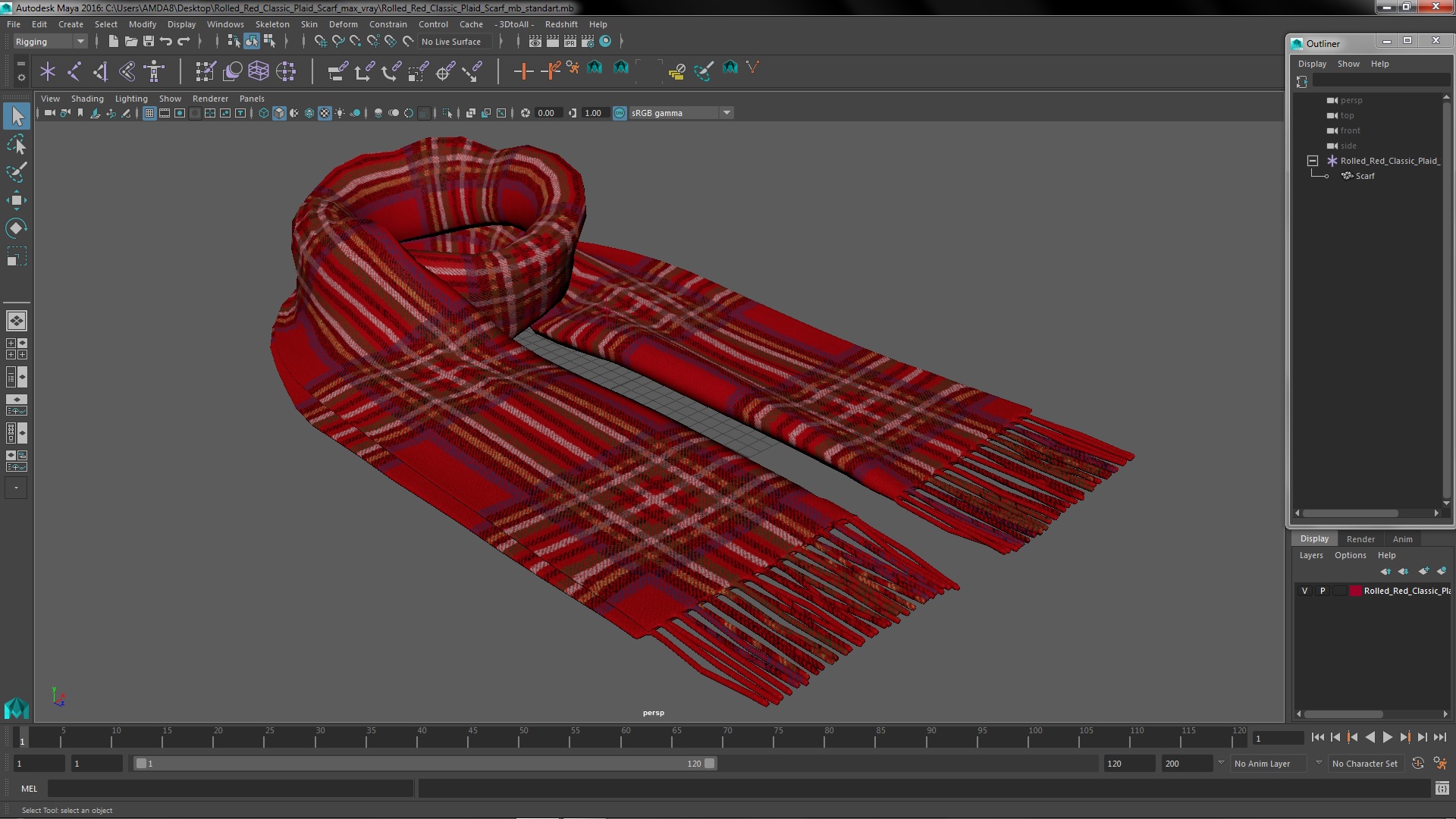This screenshot has width=1456, height=819.
Task: Toggle layer playback P box
Action: (x=1323, y=591)
